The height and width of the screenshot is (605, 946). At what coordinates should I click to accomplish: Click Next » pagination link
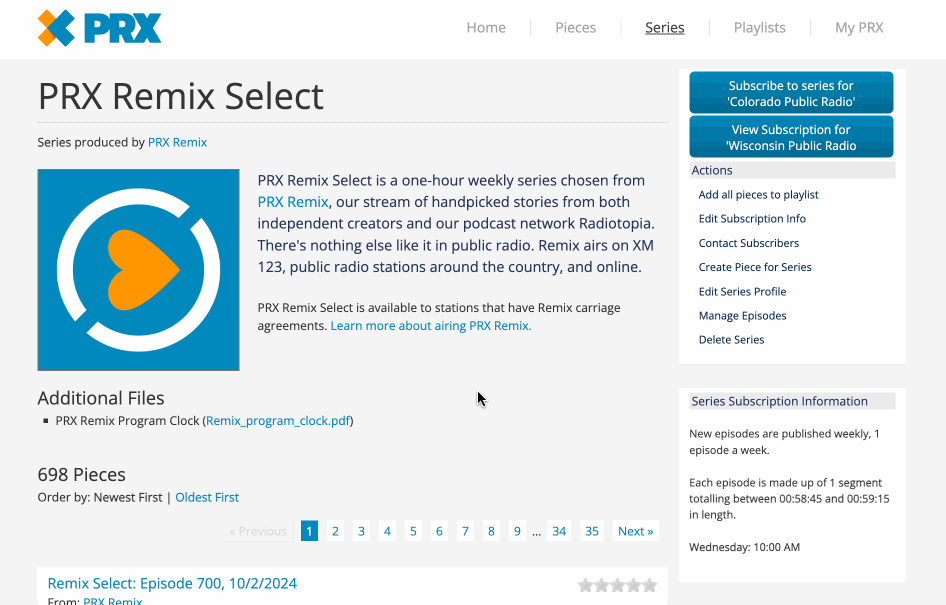(635, 531)
